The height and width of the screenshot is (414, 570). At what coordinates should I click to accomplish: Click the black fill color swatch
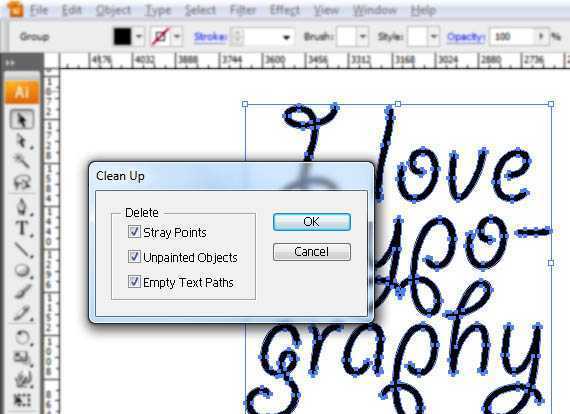click(x=122, y=37)
